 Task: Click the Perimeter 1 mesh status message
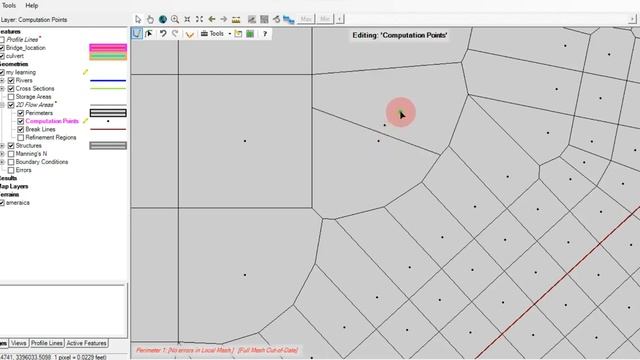[x=217, y=350]
